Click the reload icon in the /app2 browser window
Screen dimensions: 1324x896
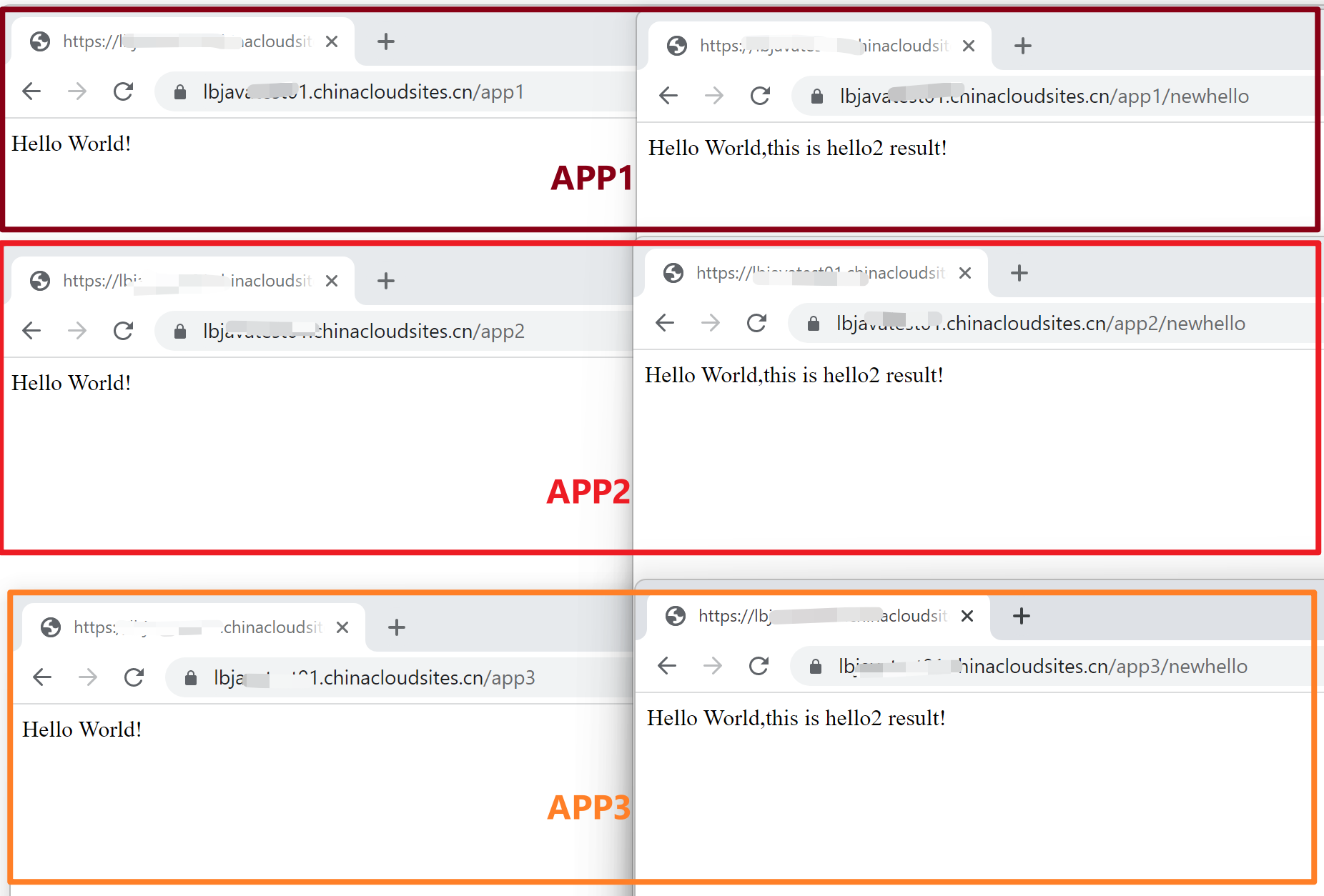[x=123, y=331]
